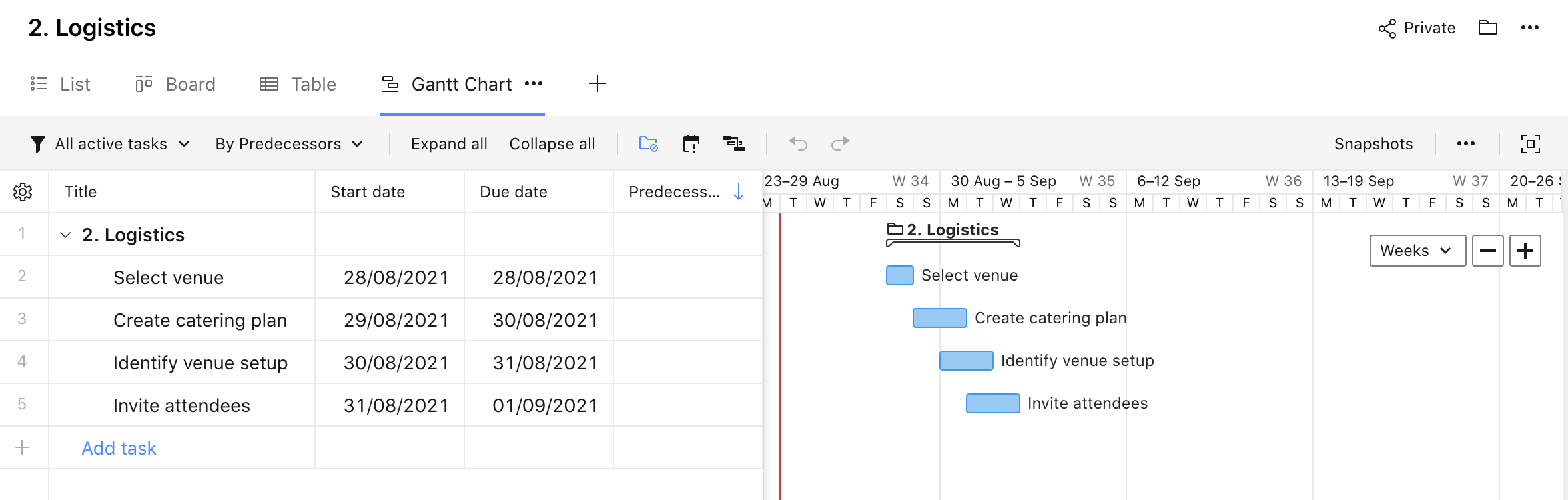Screen dimensions: 1568x500
Task: Click the task dependencies toolbar icon
Action: tap(733, 143)
